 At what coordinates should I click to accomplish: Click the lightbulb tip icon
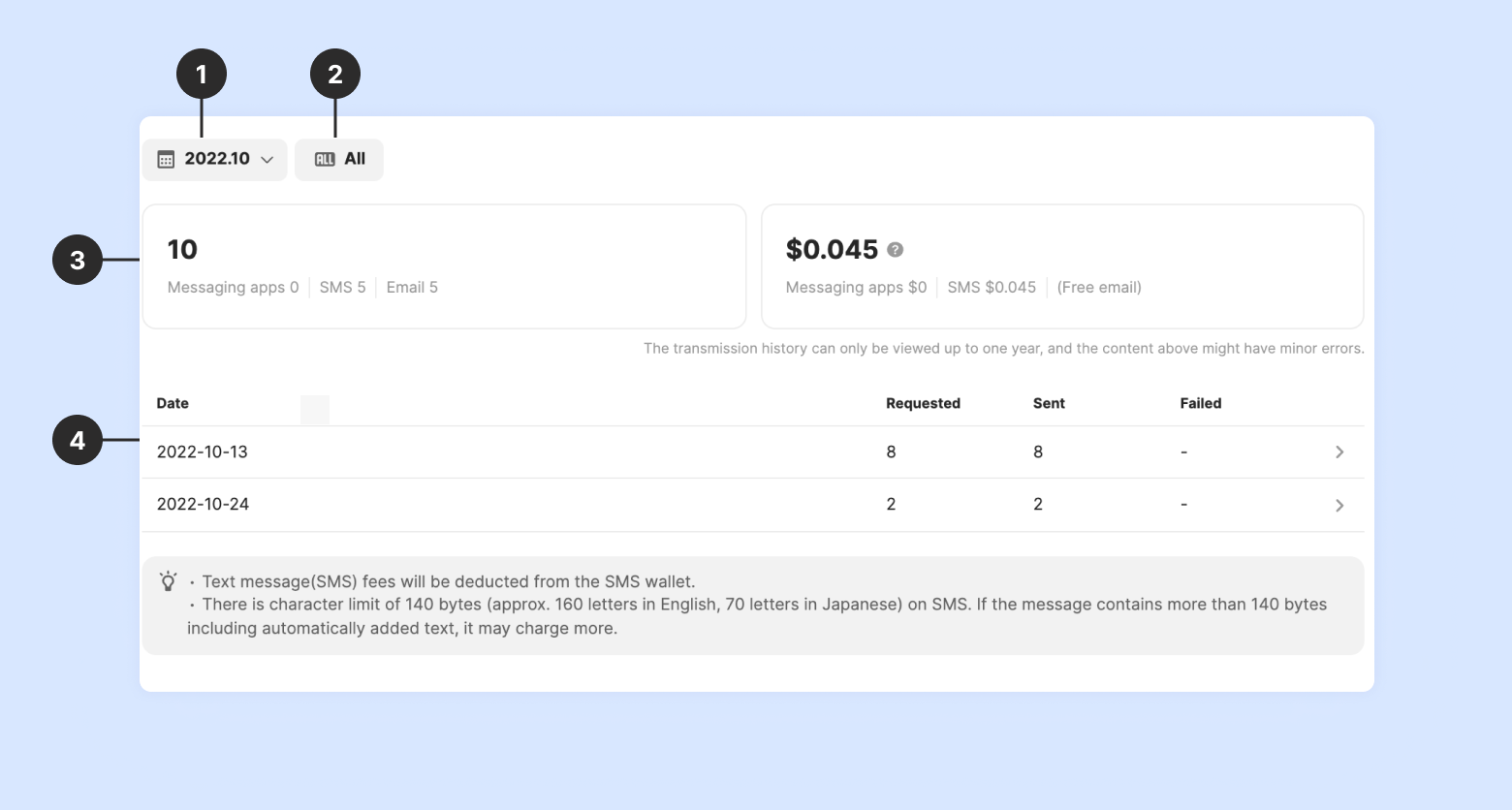pos(169,581)
